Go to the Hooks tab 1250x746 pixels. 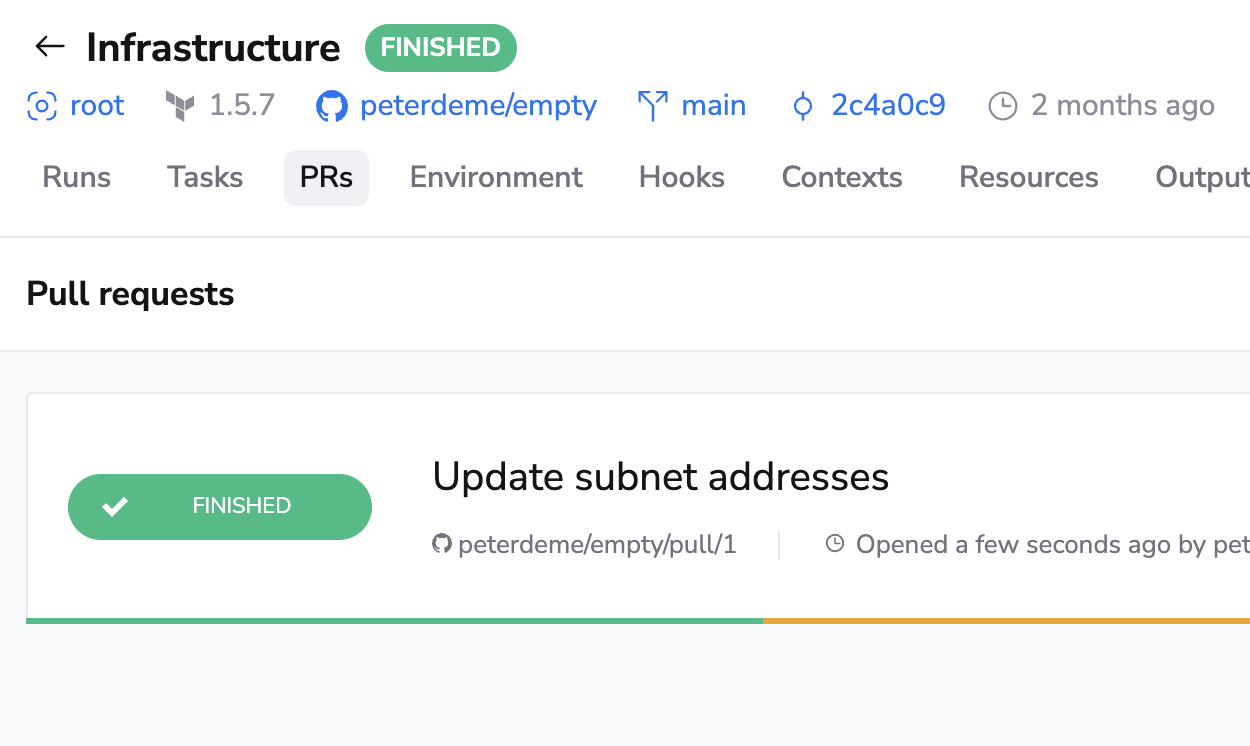pos(682,178)
